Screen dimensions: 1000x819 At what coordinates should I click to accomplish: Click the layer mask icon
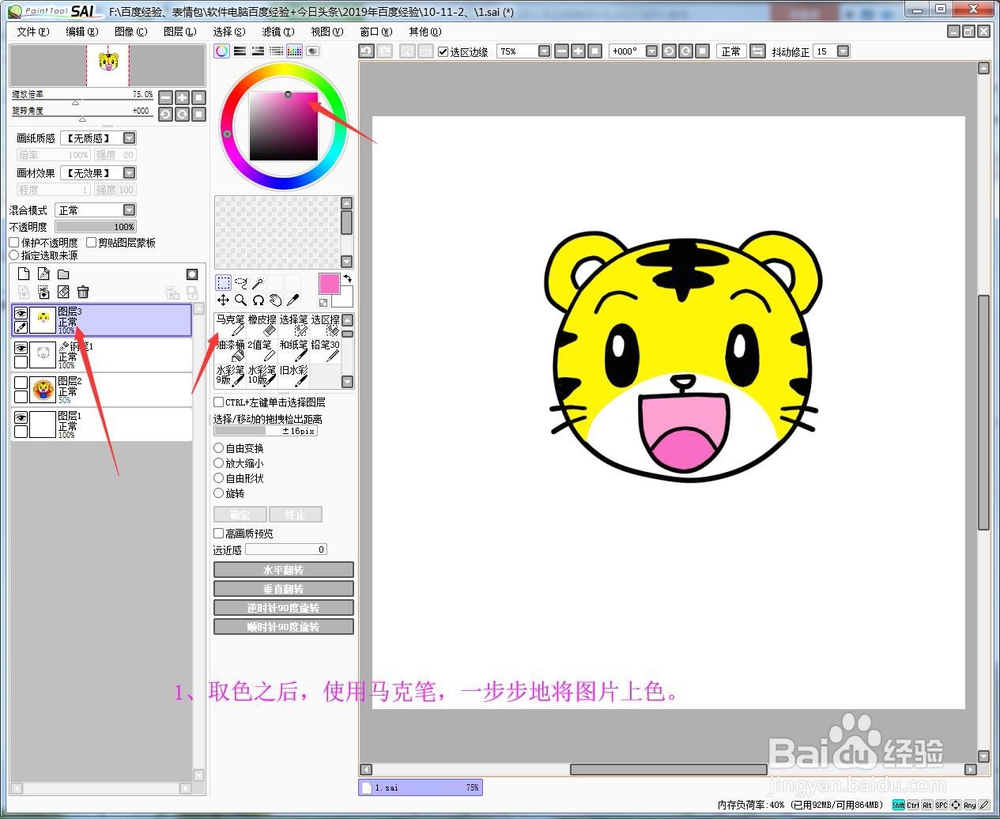click(192, 274)
